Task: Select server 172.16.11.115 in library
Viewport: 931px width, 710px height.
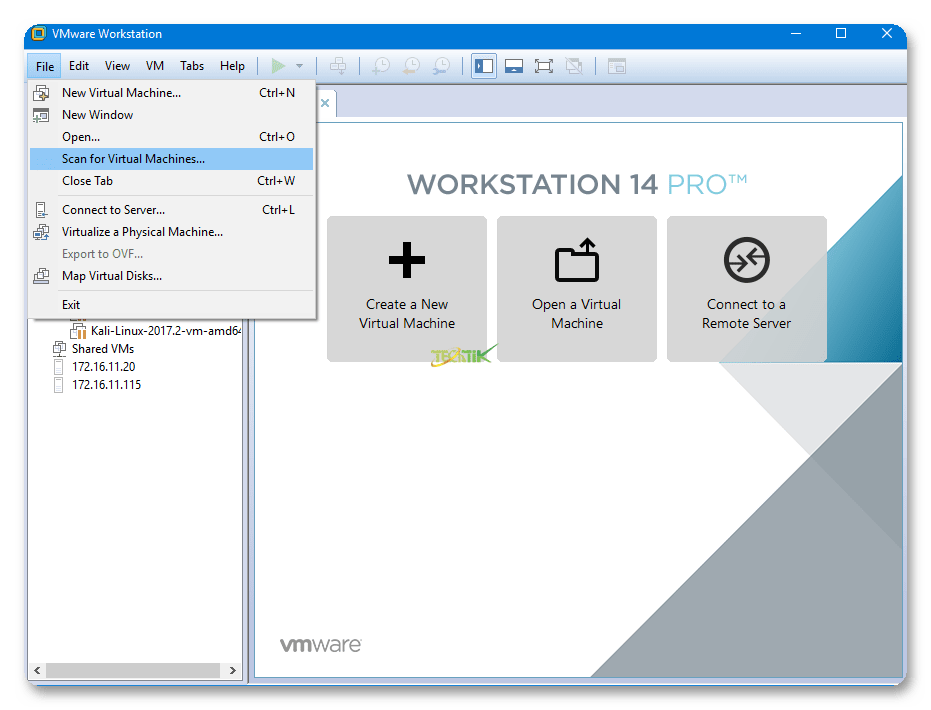Action: tap(106, 385)
